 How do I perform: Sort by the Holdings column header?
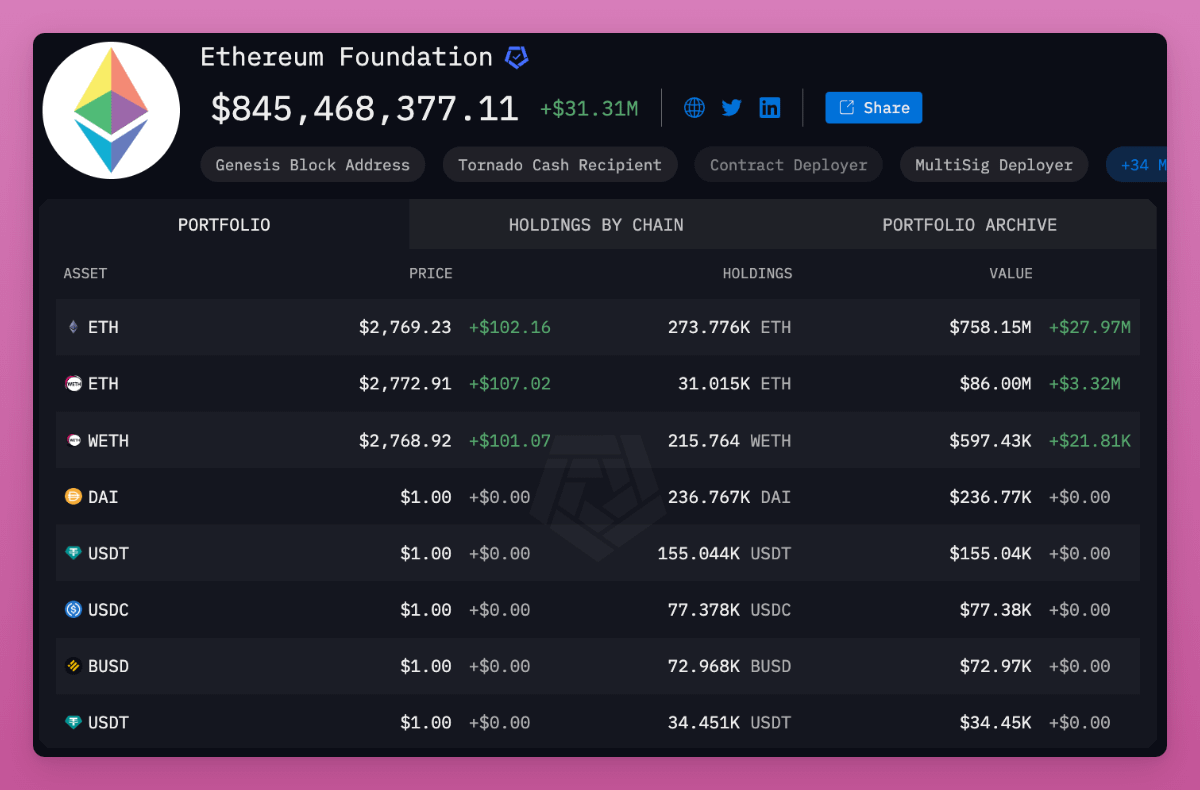757,274
